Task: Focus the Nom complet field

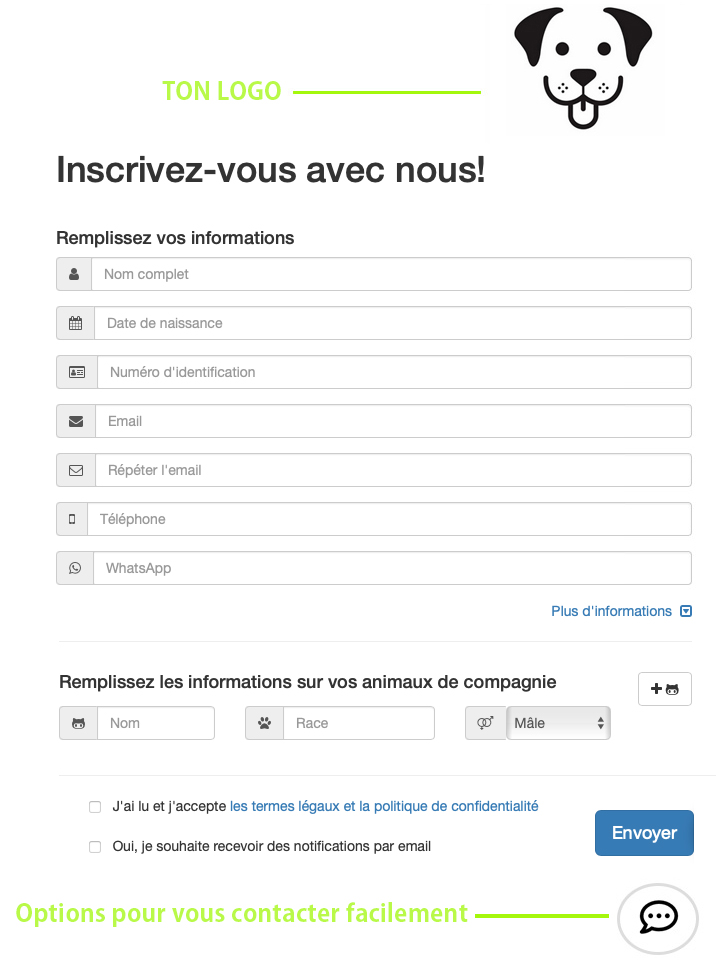Action: click(x=391, y=274)
